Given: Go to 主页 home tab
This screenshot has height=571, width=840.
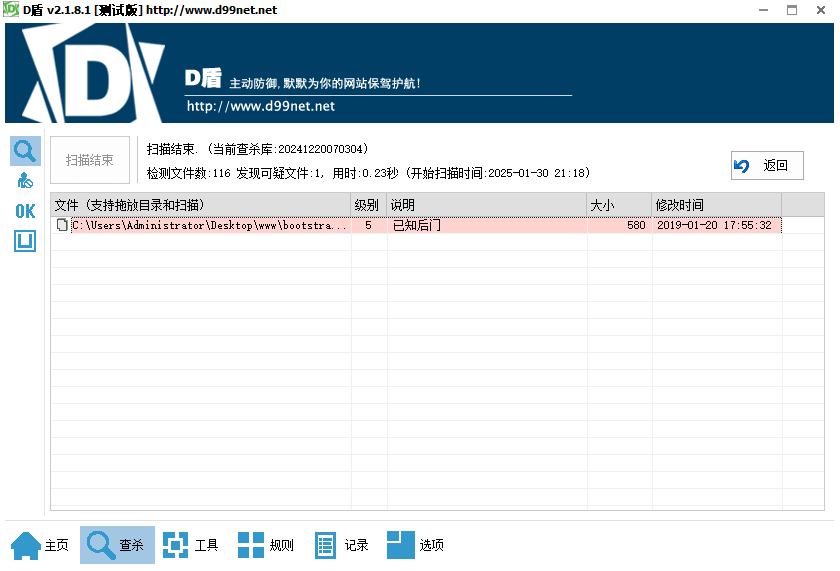Looking at the screenshot, I should click(x=40, y=545).
